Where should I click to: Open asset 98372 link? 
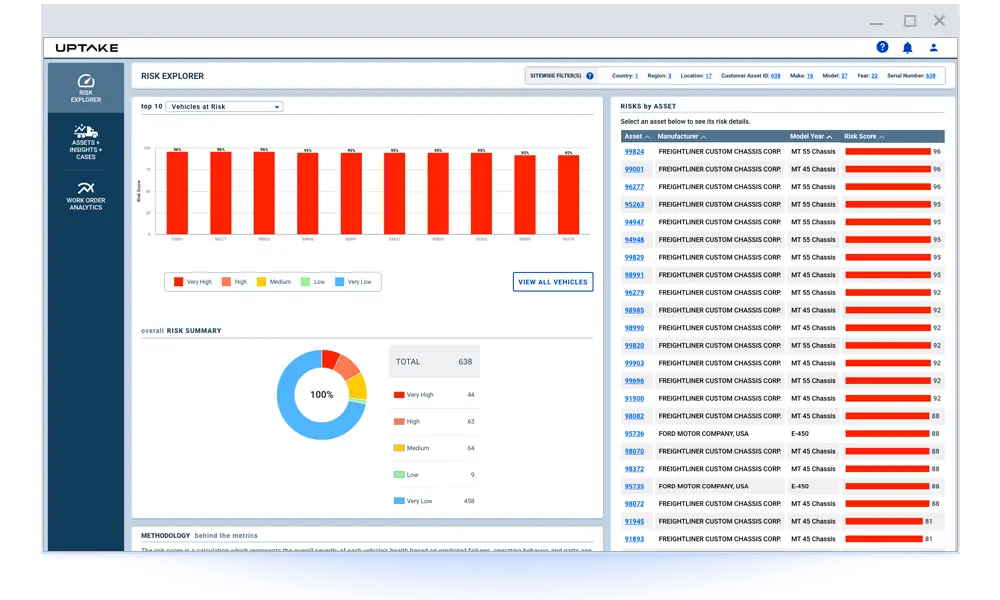634,469
